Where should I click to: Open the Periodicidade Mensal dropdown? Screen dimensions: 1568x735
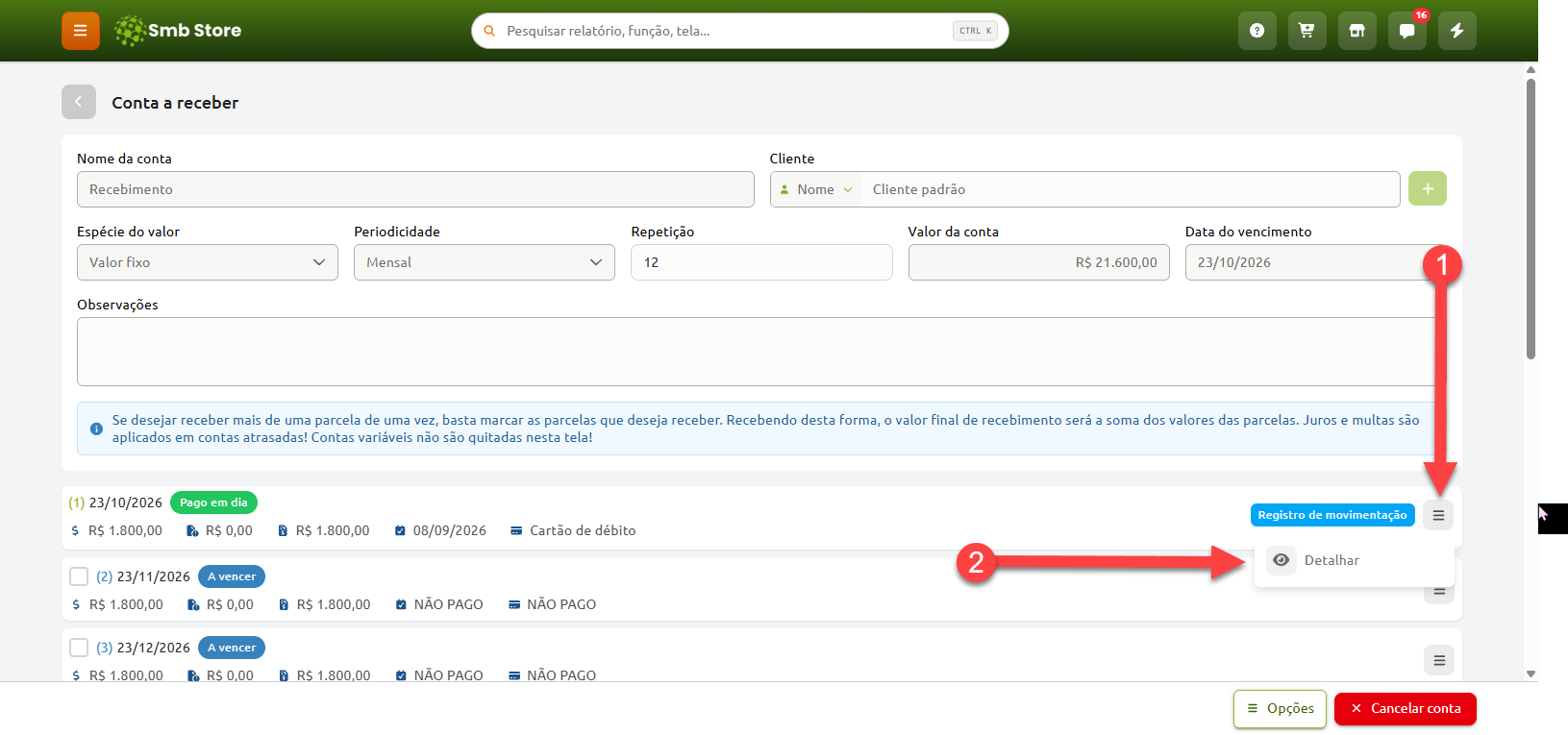tap(485, 262)
